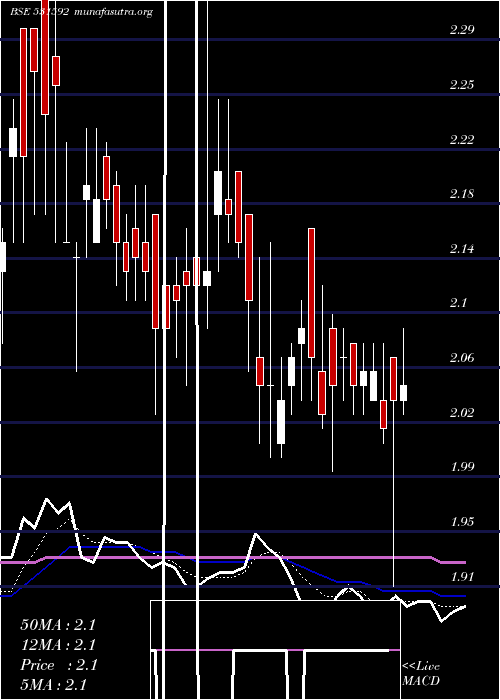Click the 1.91 price axis label
Viewport: 500px width, 700px height.
462,577
